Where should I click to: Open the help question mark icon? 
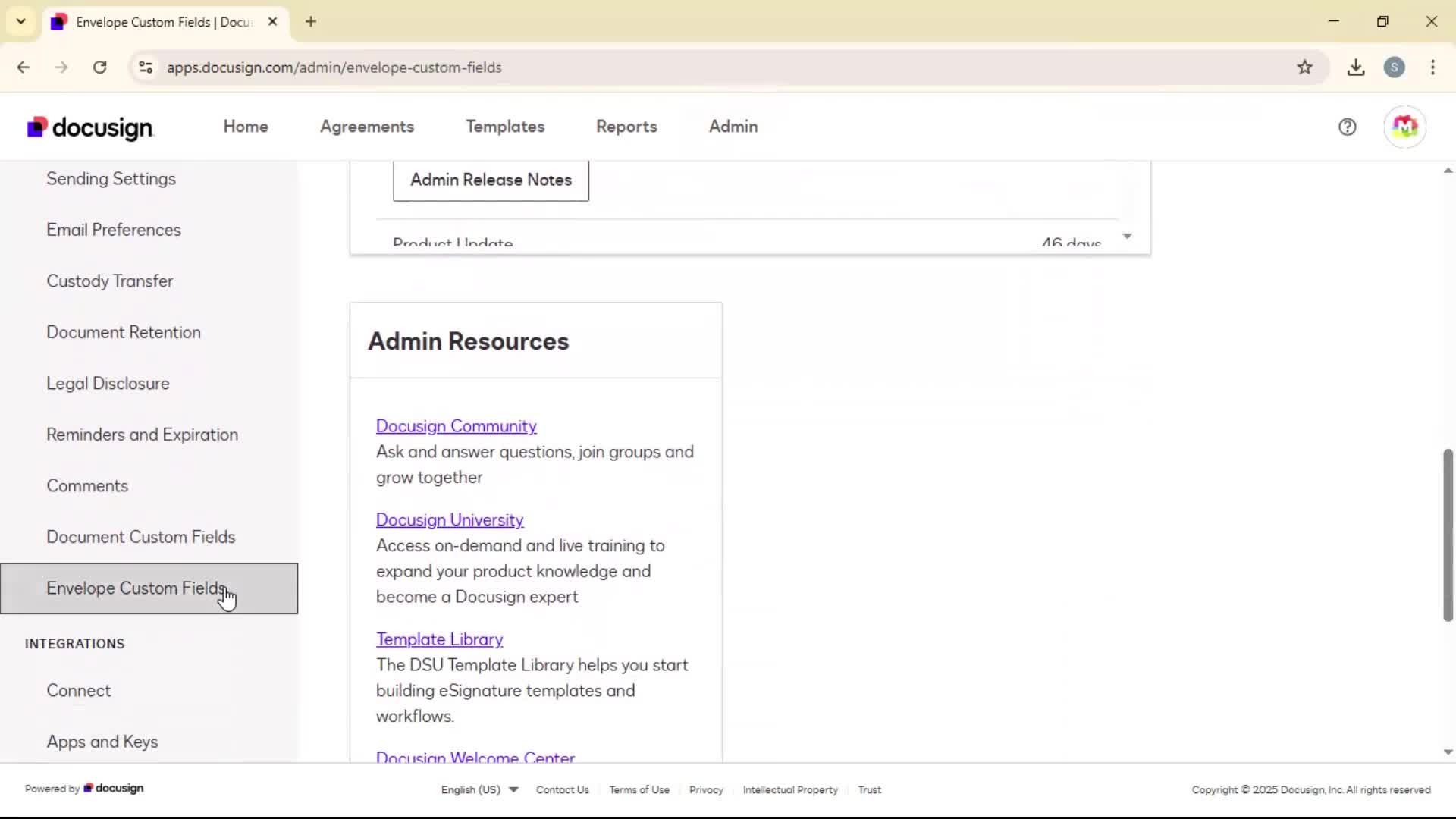[x=1347, y=127]
